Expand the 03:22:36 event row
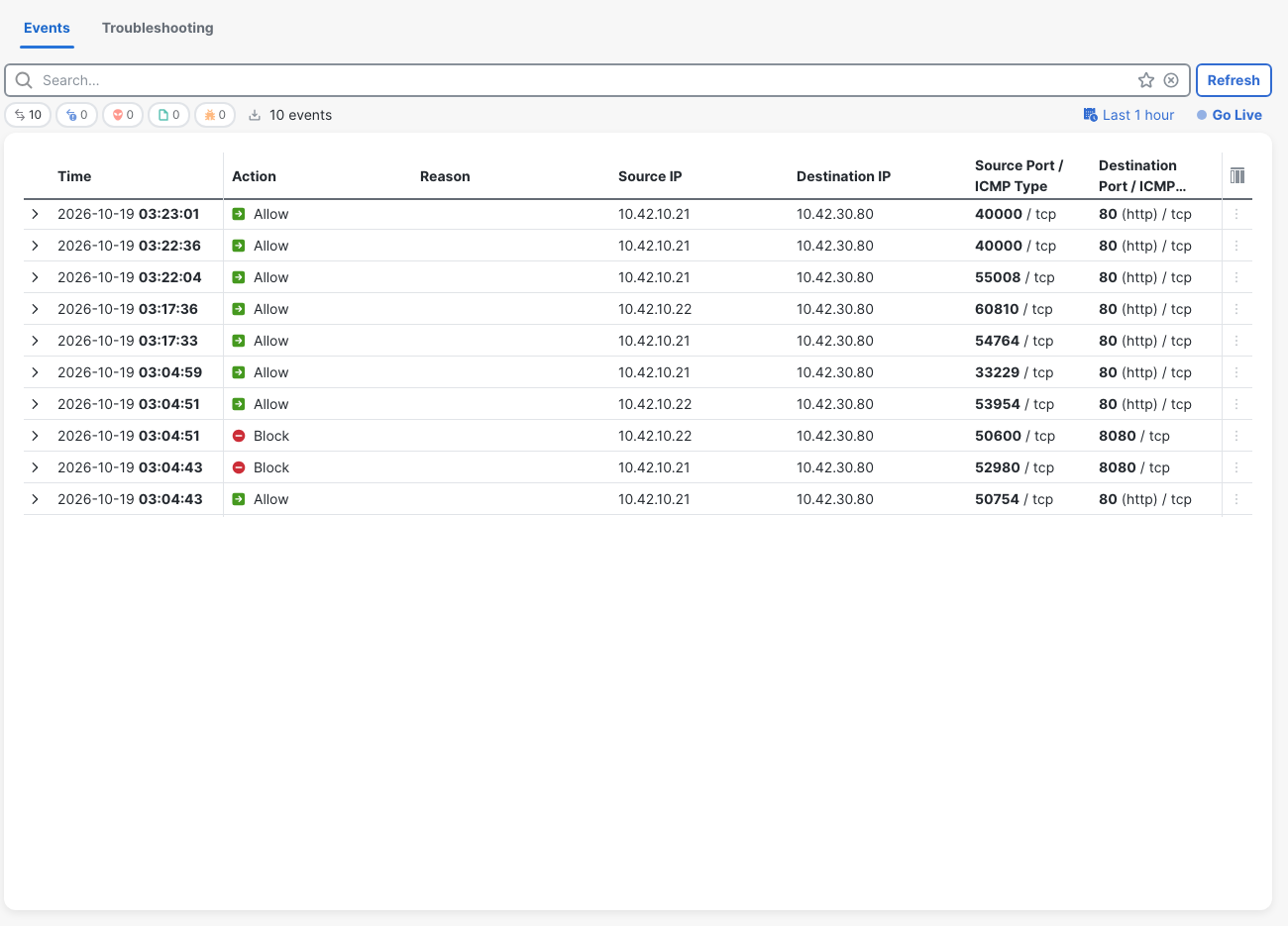1288x926 pixels. (x=35, y=246)
